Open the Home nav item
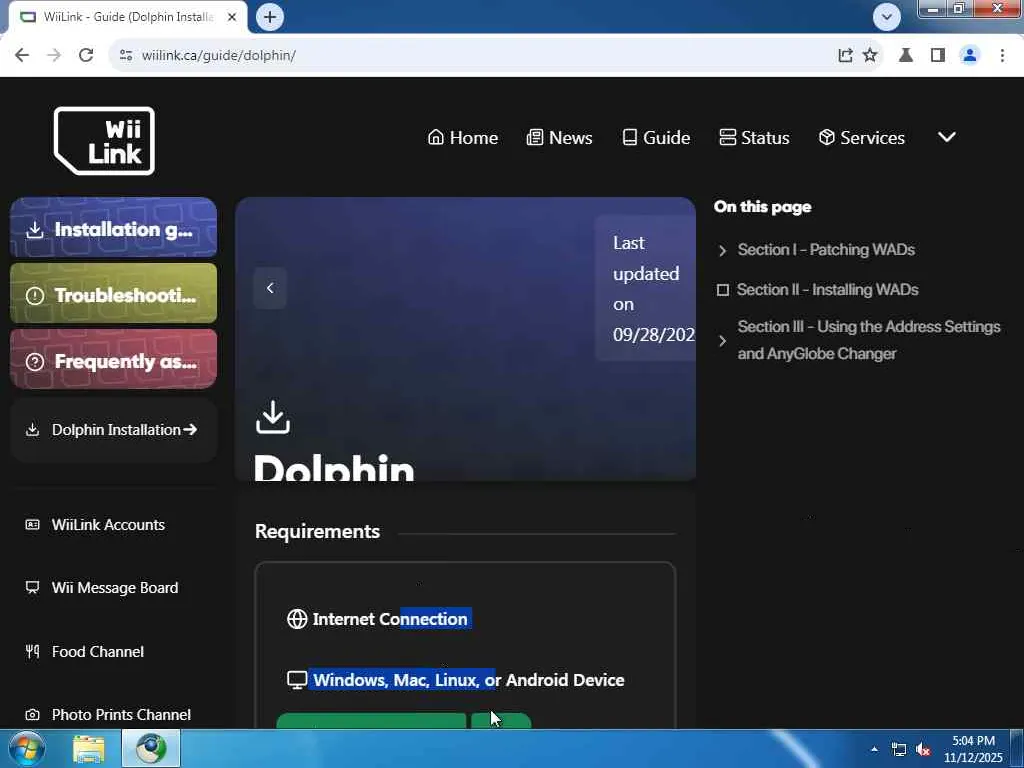This screenshot has width=1024, height=768. pos(462,138)
